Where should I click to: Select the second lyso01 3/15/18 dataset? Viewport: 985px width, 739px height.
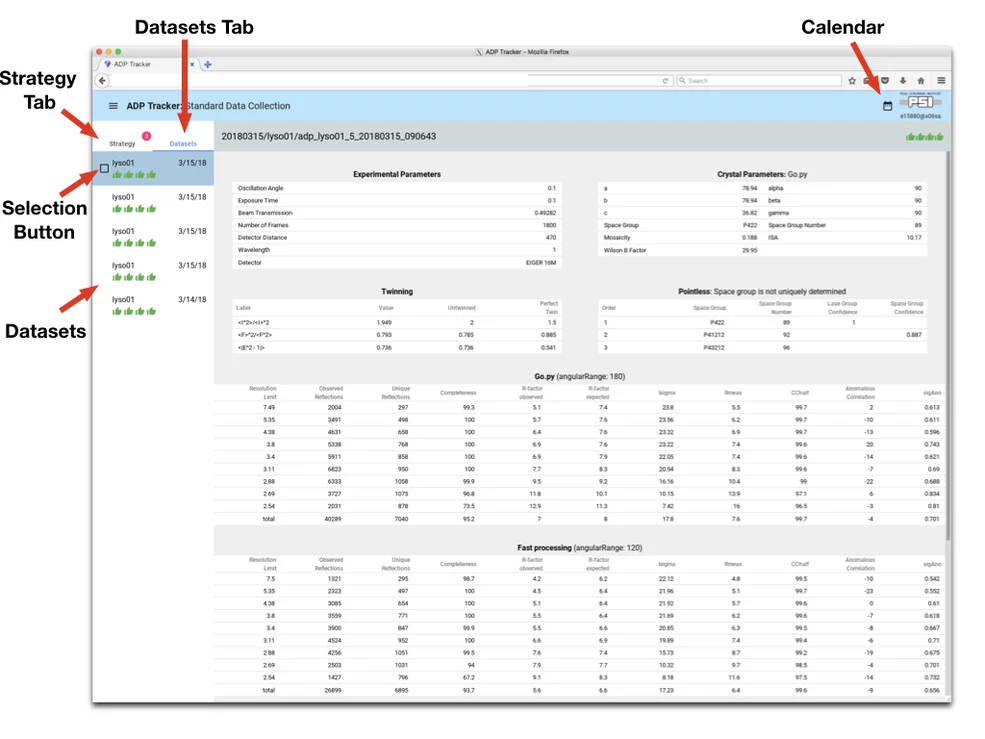(x=153, y=203)
